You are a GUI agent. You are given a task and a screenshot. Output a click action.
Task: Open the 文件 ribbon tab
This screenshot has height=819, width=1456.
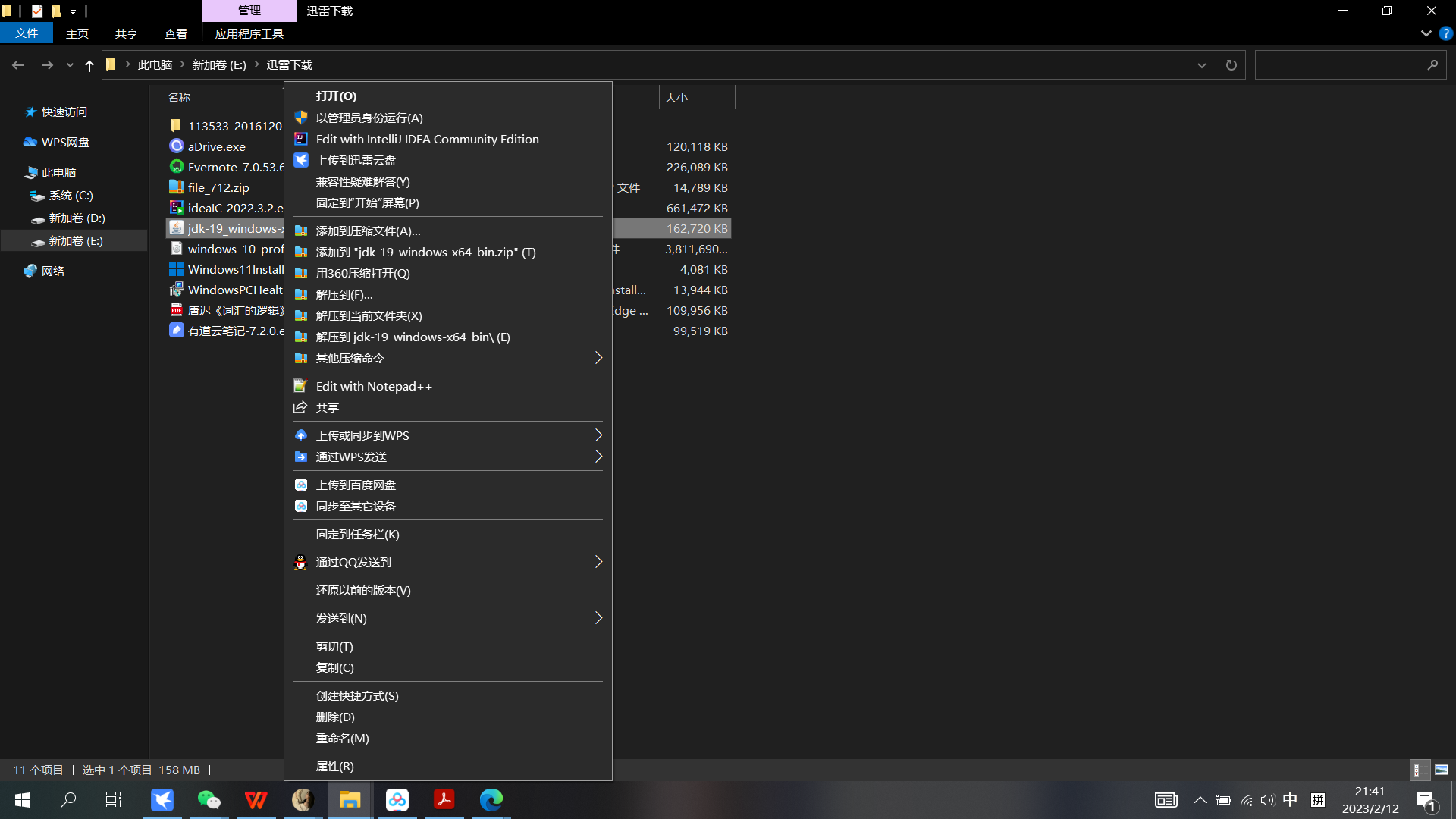point(27,33)
